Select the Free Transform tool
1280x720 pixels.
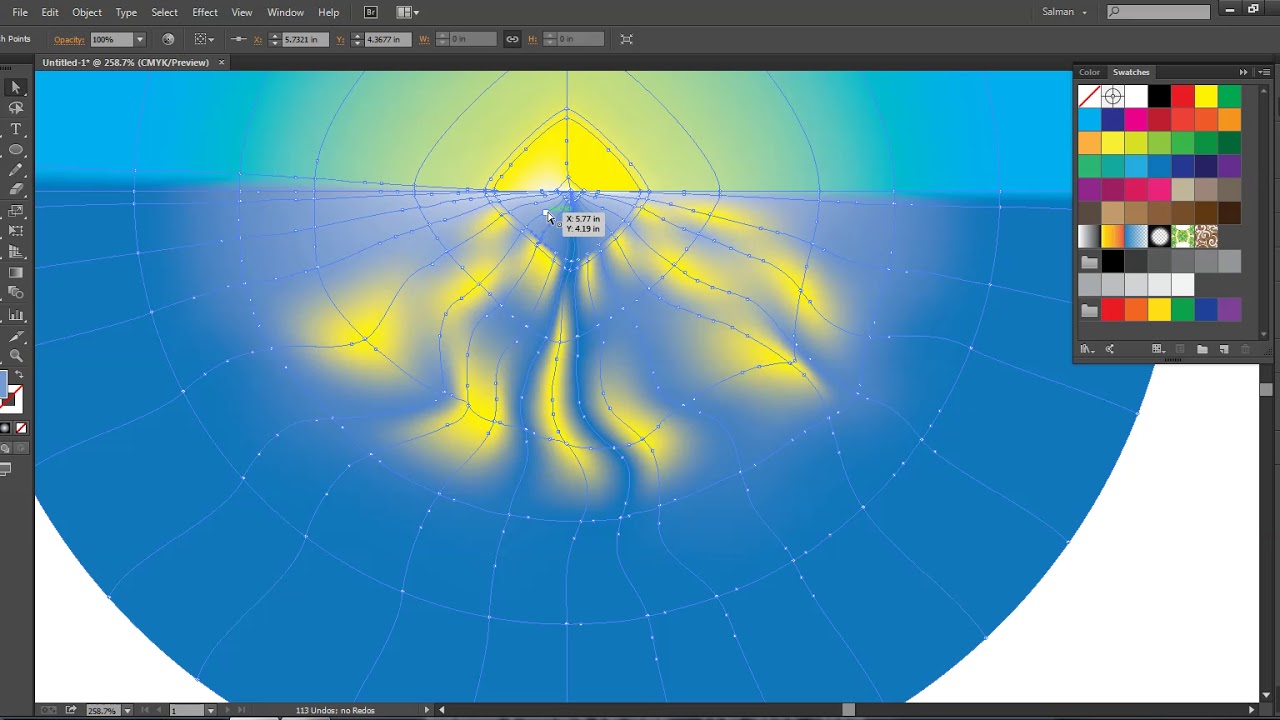click(15, 231)
